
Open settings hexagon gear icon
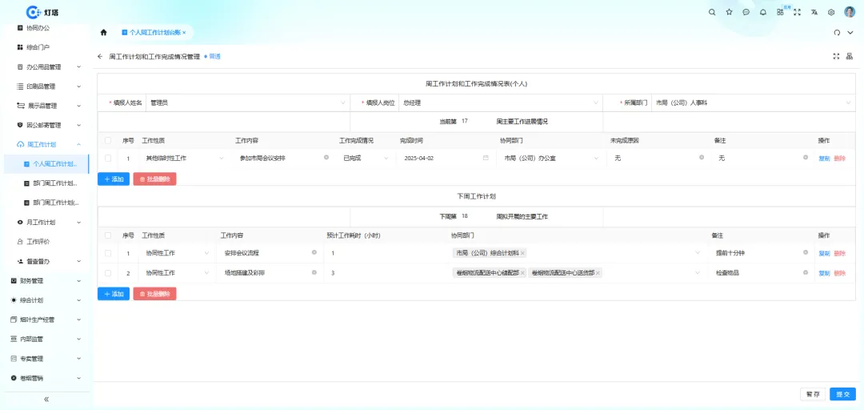831,12
